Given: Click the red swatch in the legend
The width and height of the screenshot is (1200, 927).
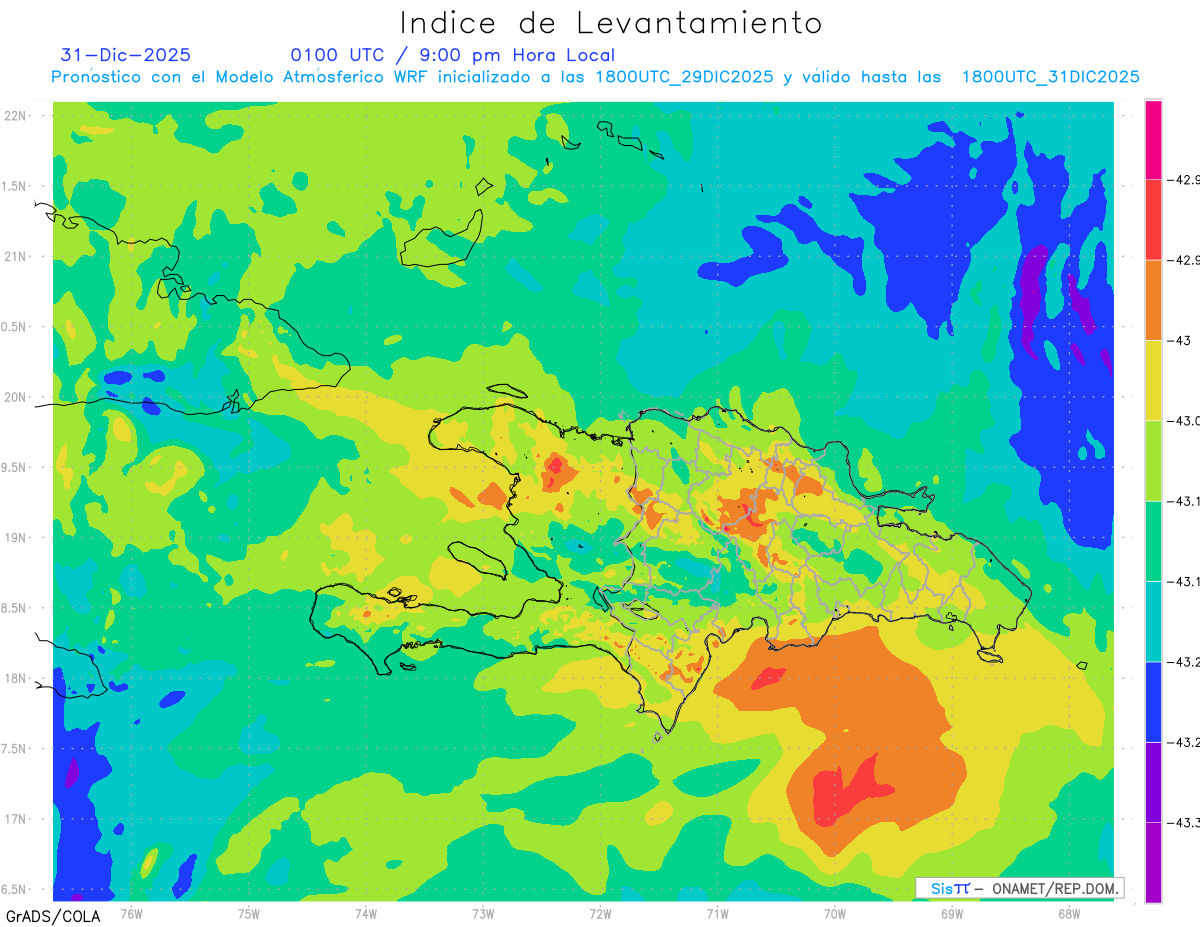Looking at the screenshot, I should click(1153, 219).
